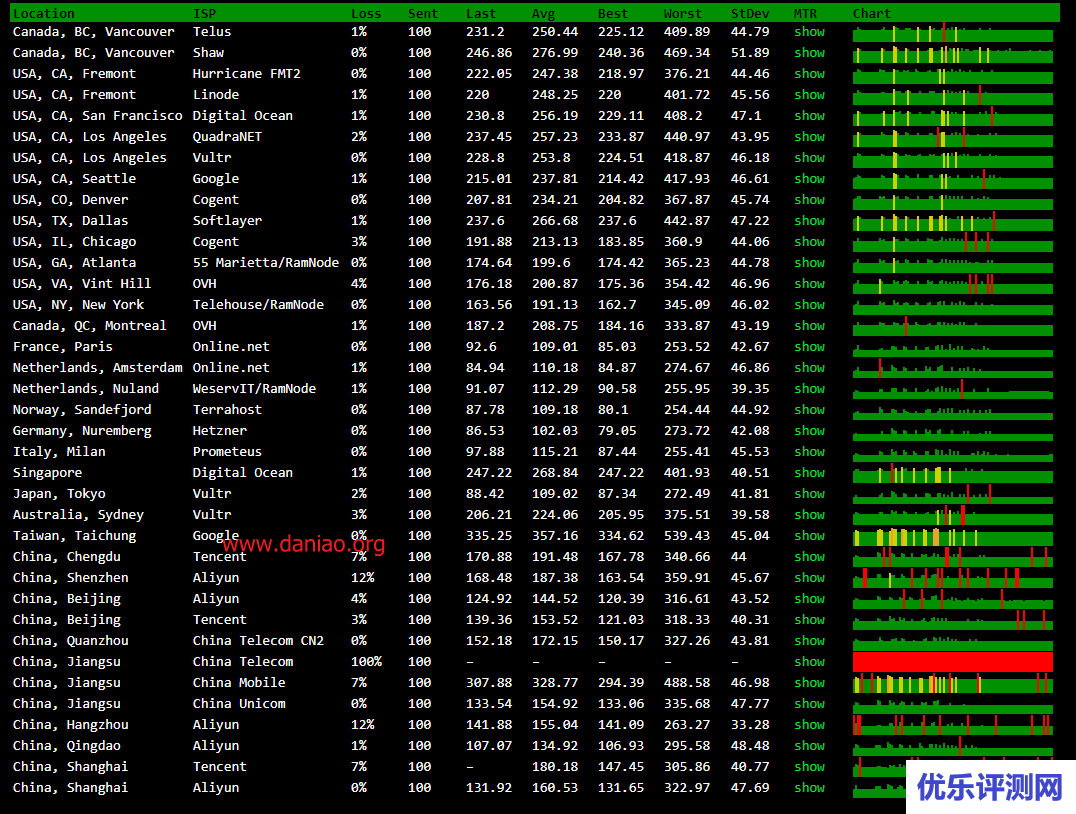Open MTR show link for Vancouver Shaw
Screen dimensions: 1076x814
pyautogui.click(x=809, y=53)
